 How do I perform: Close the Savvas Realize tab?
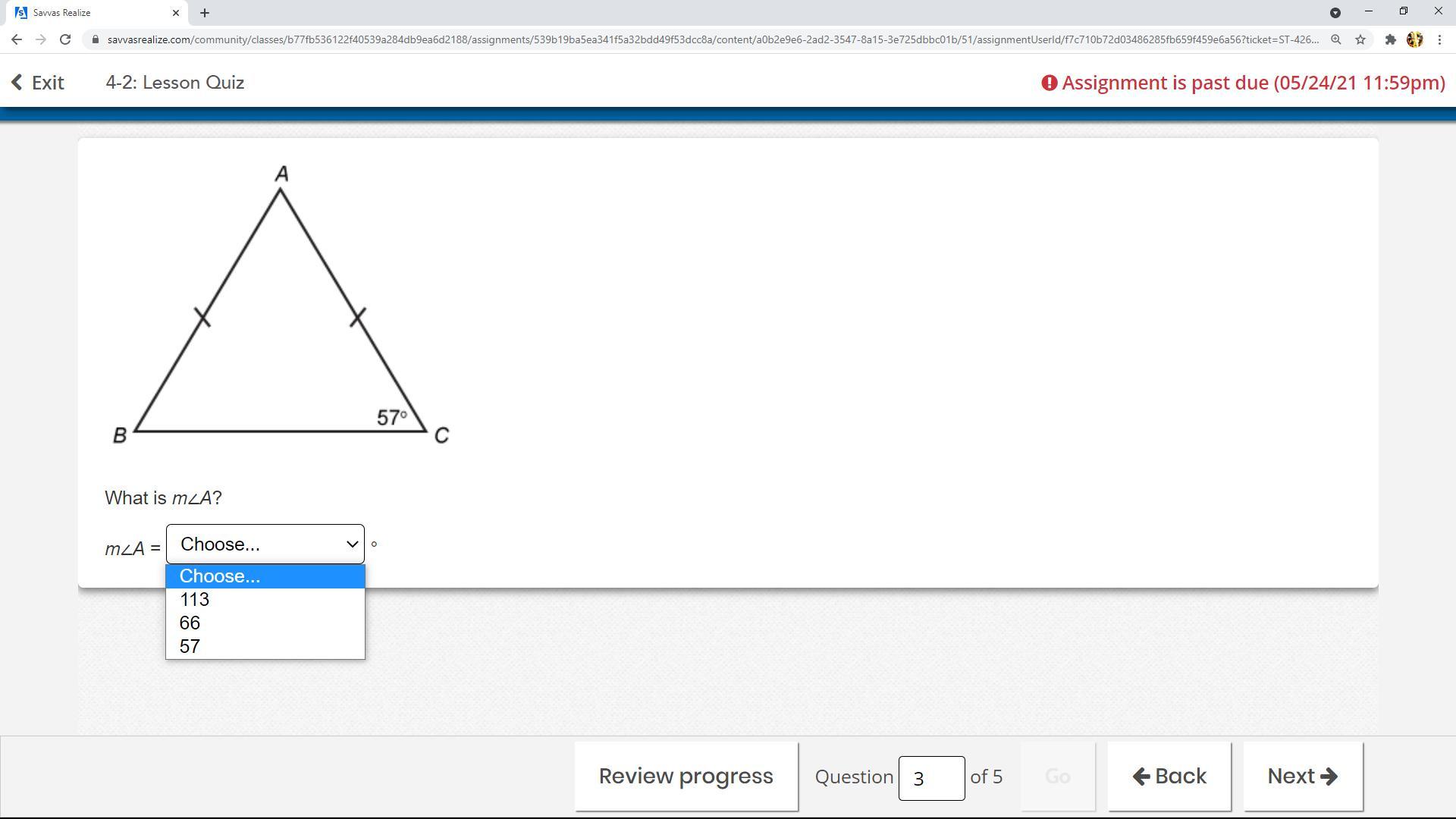point(176,13)
